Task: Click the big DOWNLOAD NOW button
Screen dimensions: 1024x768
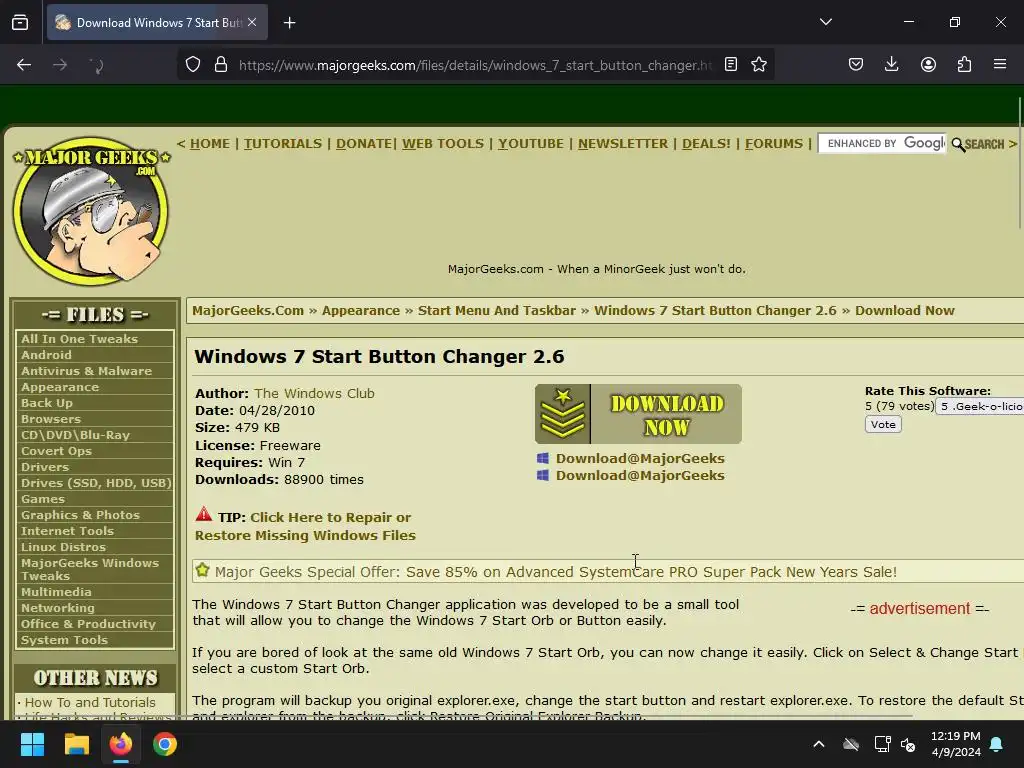Action: tap(638, 414)
